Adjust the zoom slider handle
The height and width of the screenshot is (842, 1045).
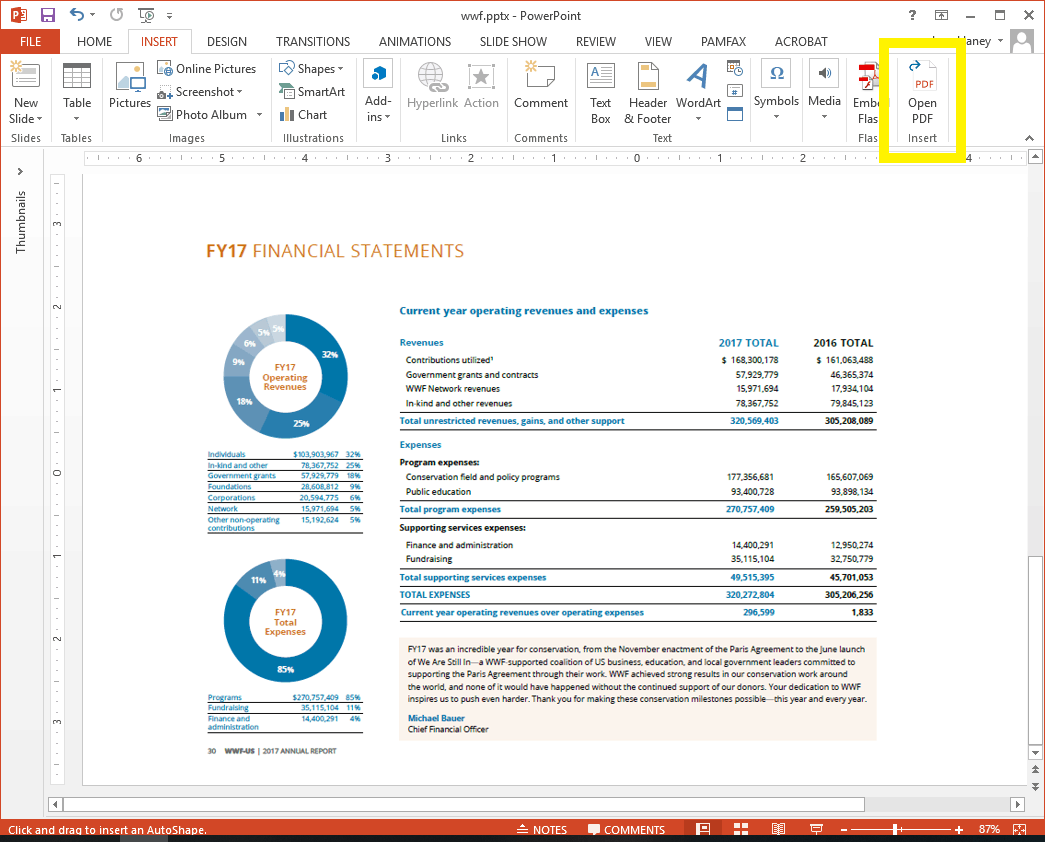(896, 829)
